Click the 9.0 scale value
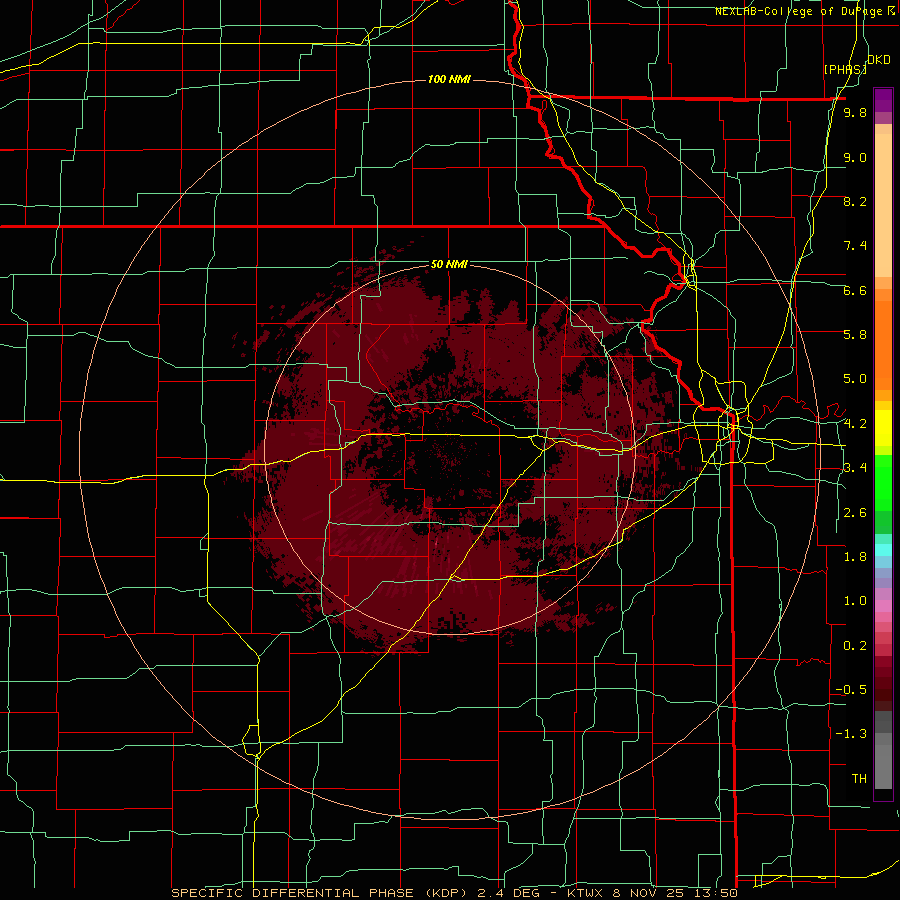Viewport: 900px width, 900px height. point(855,157)
